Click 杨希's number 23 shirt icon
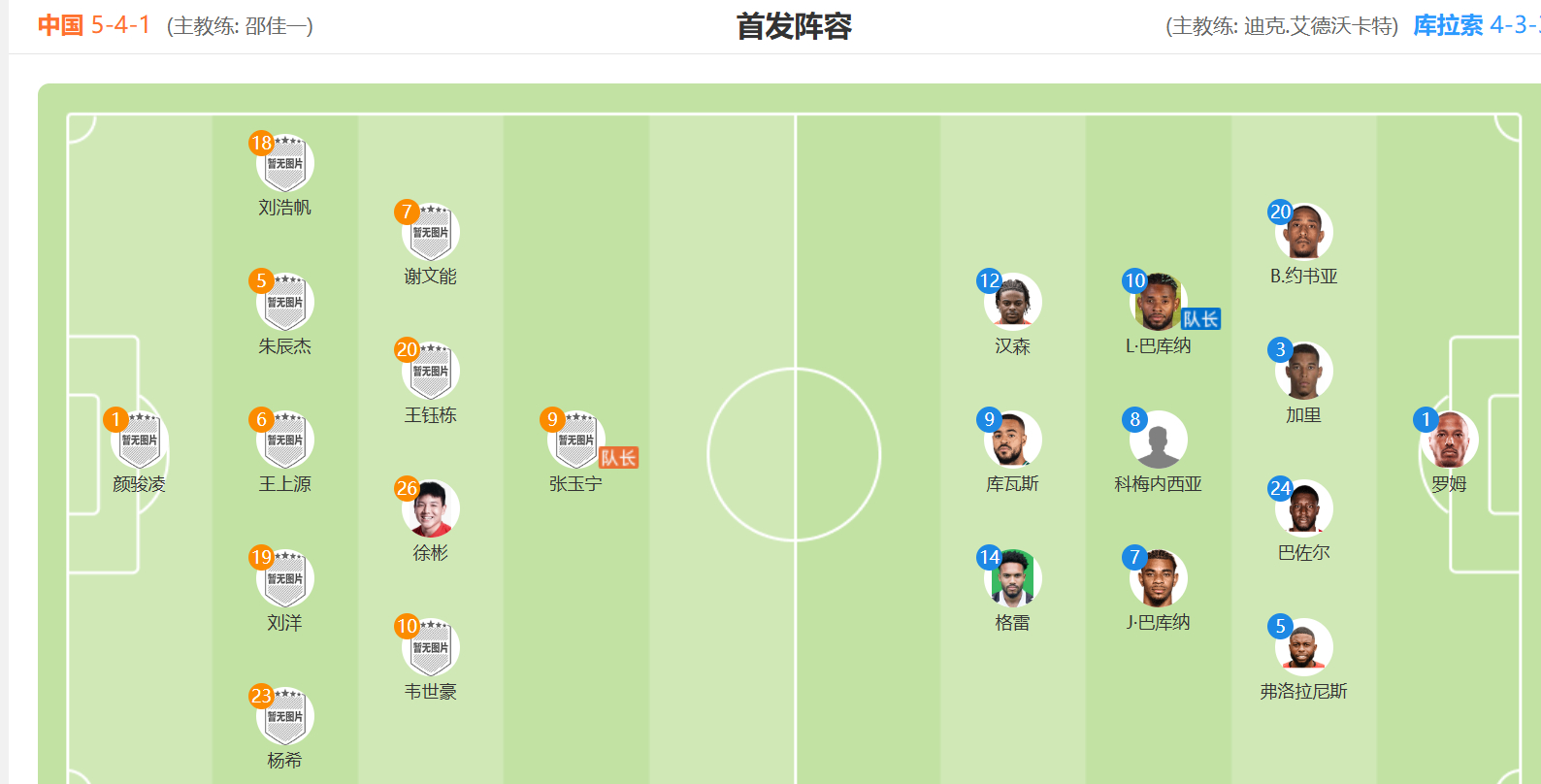1541x784 pixels. coord(285,718)
